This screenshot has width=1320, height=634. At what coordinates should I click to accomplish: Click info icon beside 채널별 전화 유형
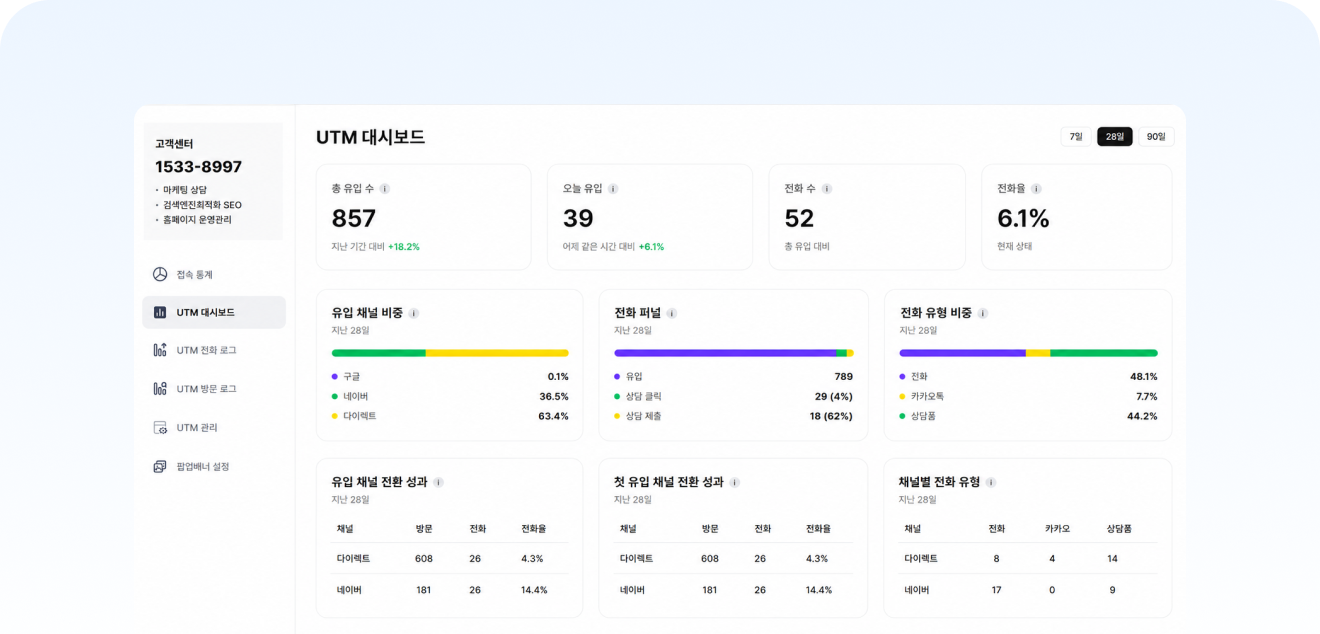pyautogui.click(x=991, y=482)
